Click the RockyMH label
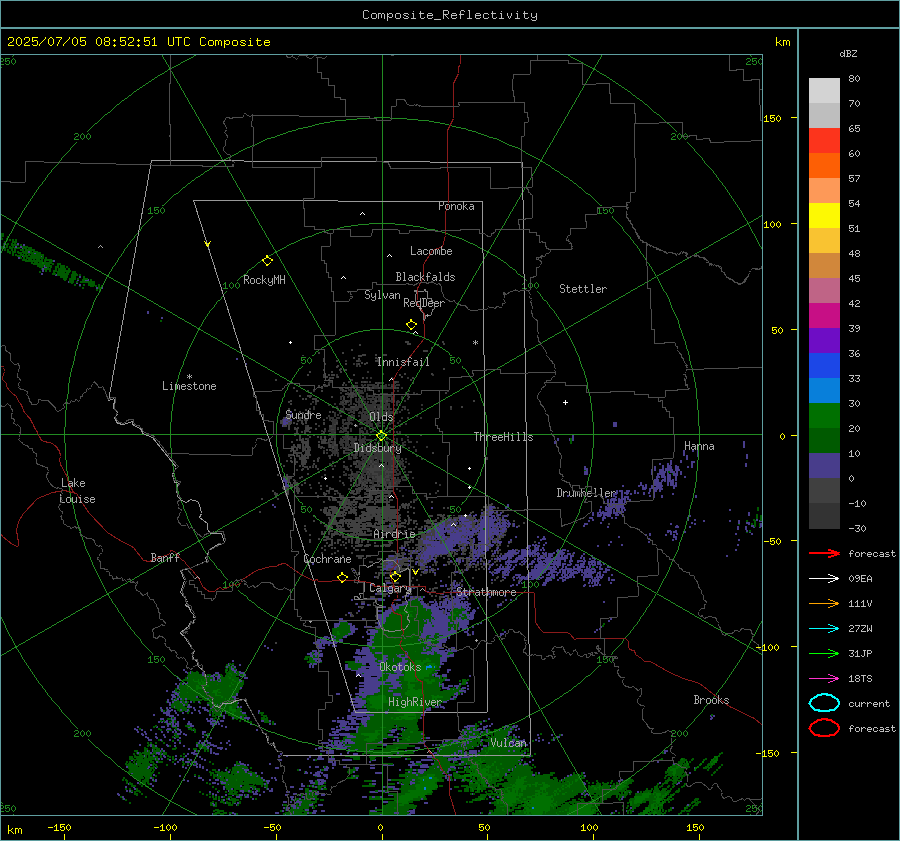The height and width of the screenshot is (841, 900). [x=264, y=280]
